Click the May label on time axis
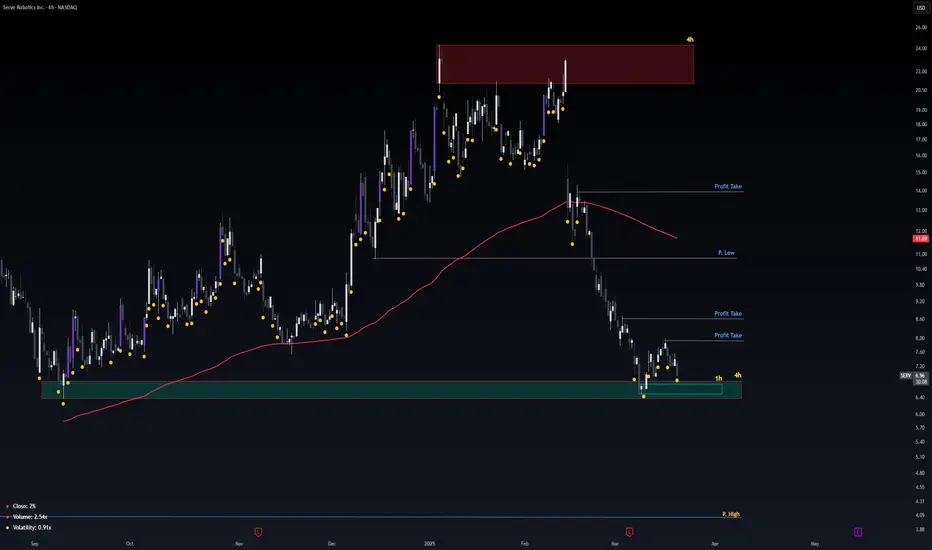 pyautogui.click(x=815, y=543)
